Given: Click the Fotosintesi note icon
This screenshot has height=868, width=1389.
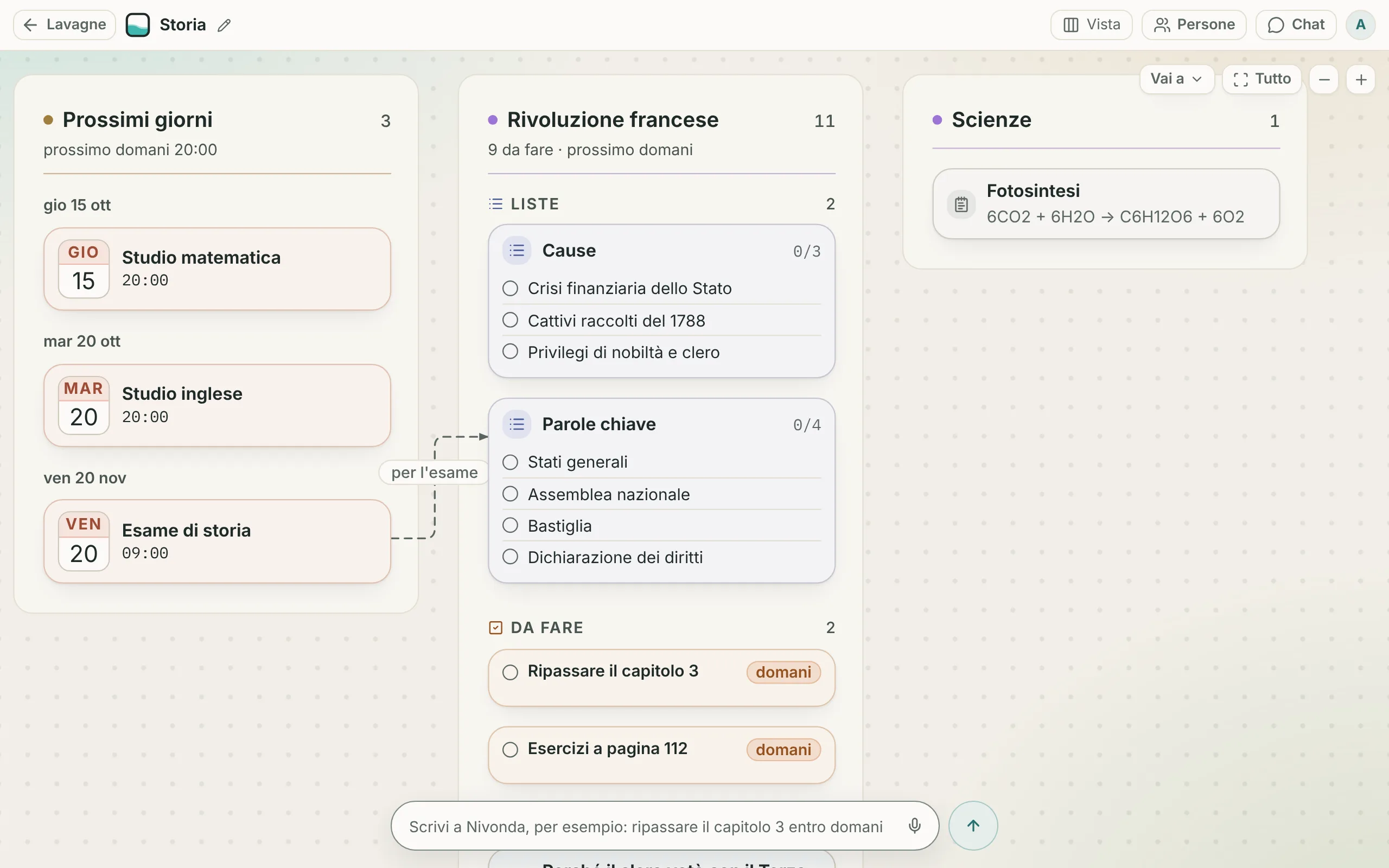Looking at the screenshot, I should (x=961, y=204).
